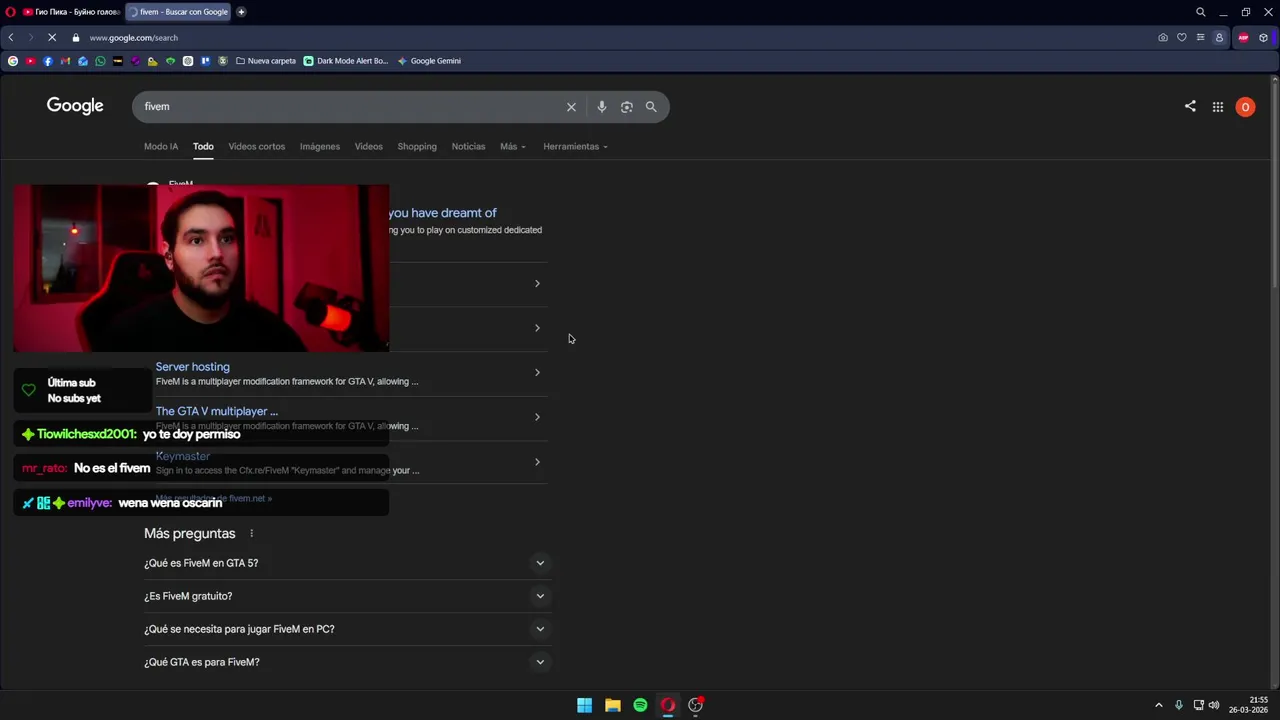This screenshot has width=1280, height=720.
Task: Go to the Google homepage logo
Action: [75, 106]
